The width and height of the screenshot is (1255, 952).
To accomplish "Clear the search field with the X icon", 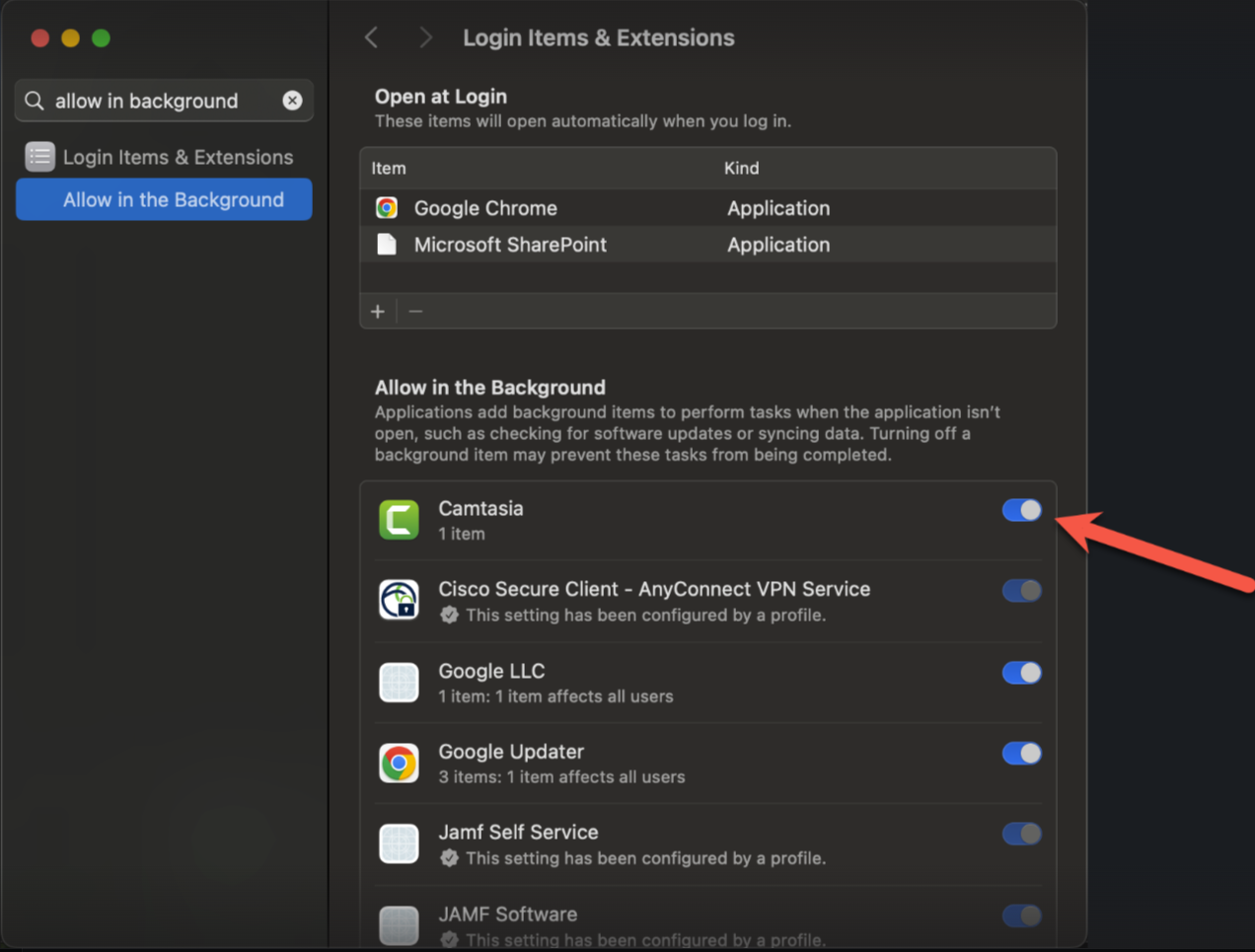I will click(292, 101).
